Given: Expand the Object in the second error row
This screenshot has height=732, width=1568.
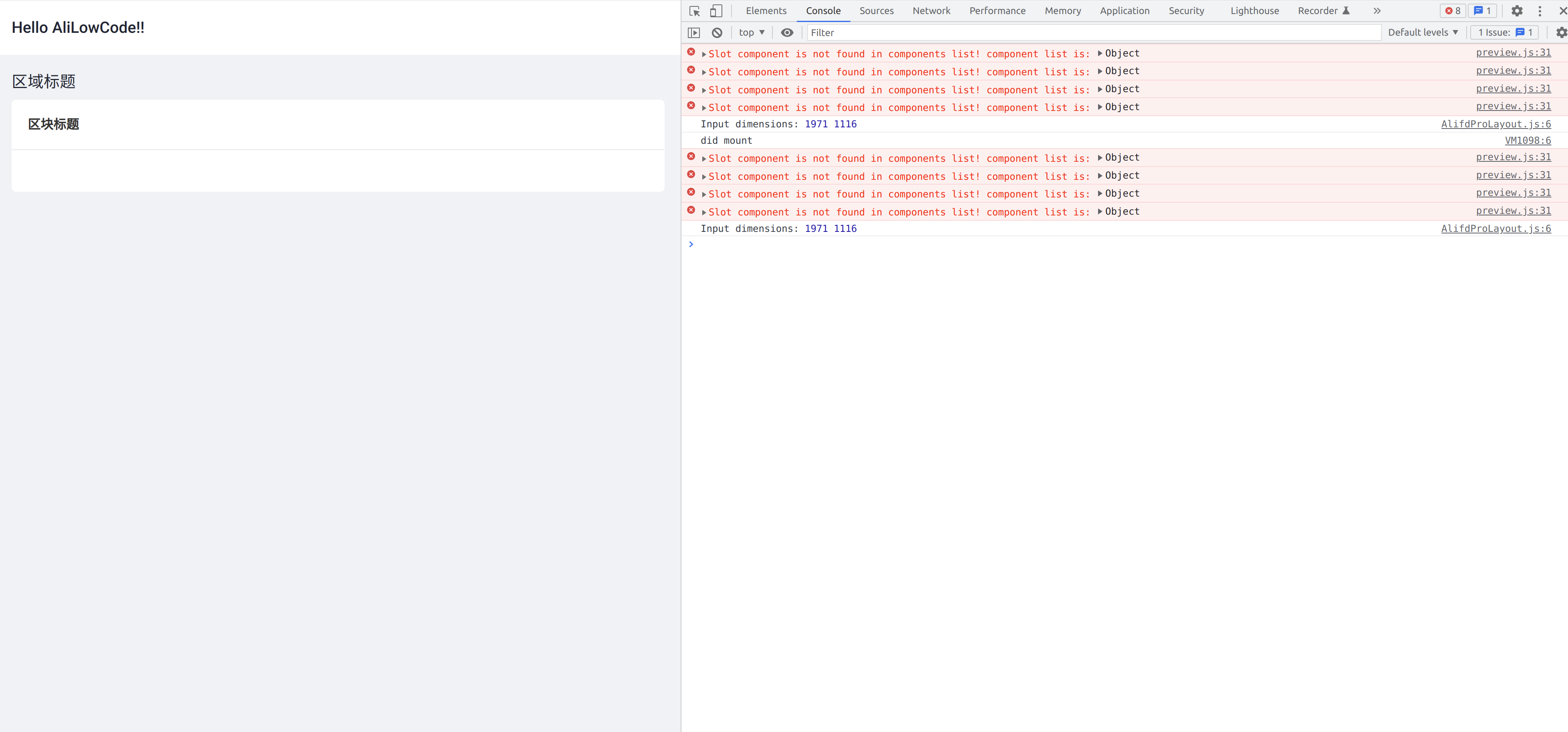Looking at the screenshot, I should pos(1100,71).
